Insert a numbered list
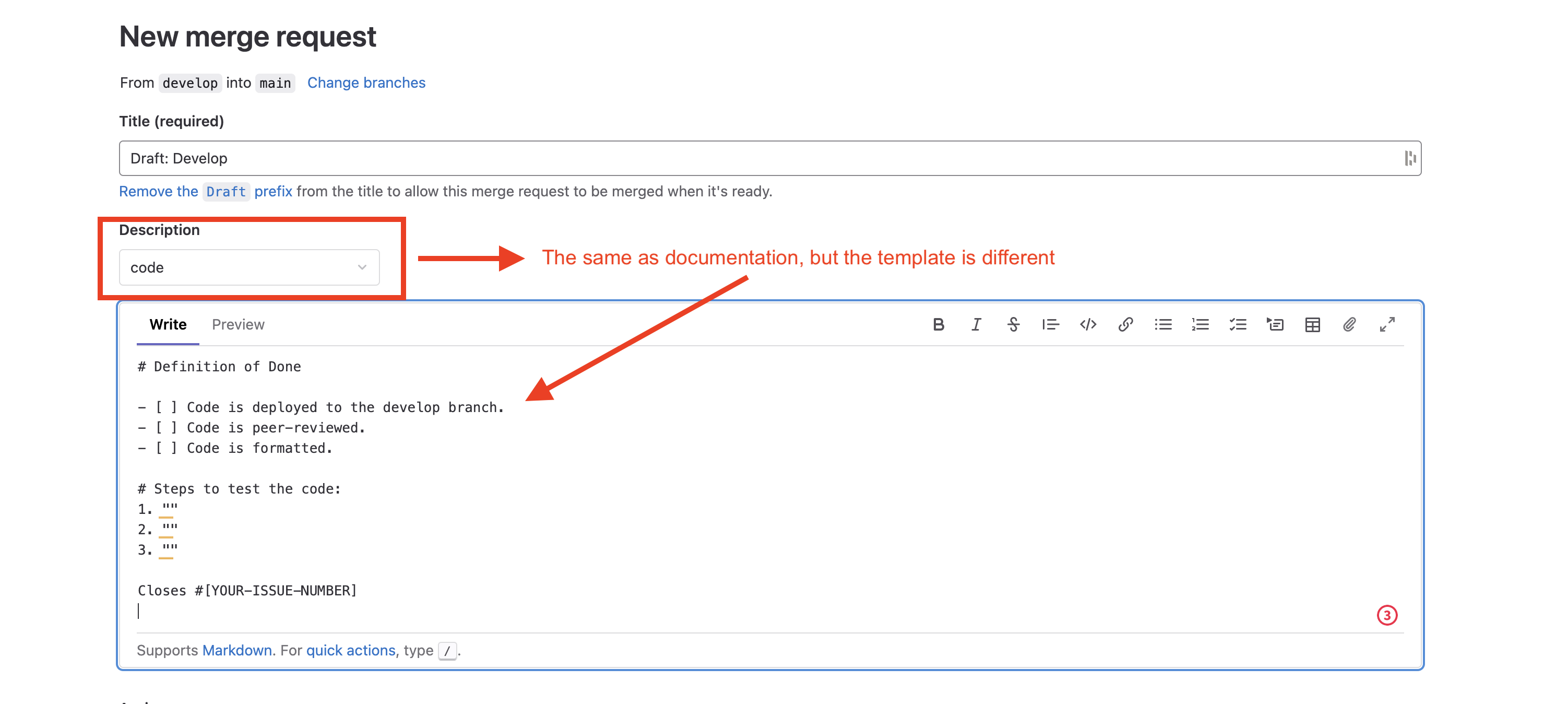1568x704 pixels. (1199, 325)
